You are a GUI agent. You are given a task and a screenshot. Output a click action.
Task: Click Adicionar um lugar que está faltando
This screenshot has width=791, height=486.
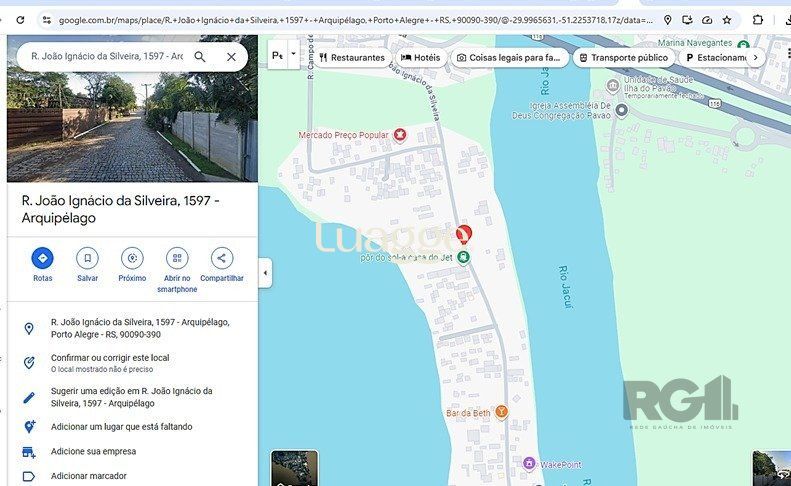tap(121, 426)
